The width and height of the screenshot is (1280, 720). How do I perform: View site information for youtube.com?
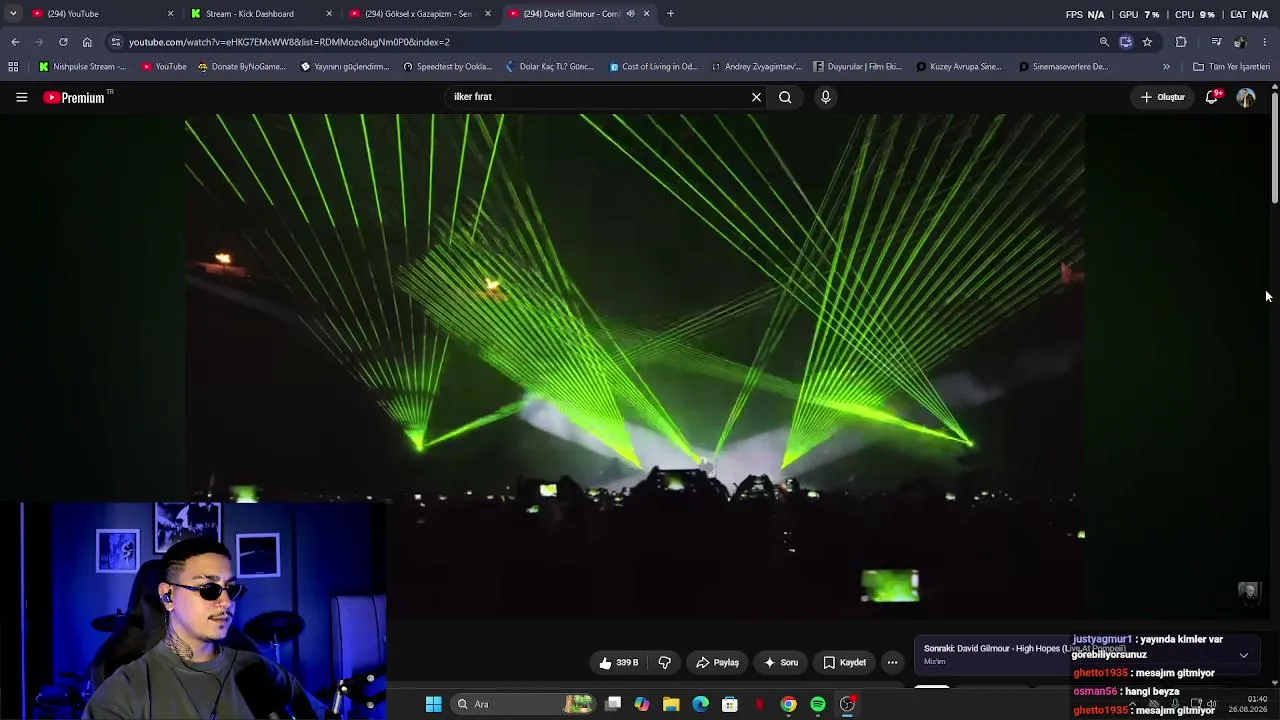[x=116, y=42]
